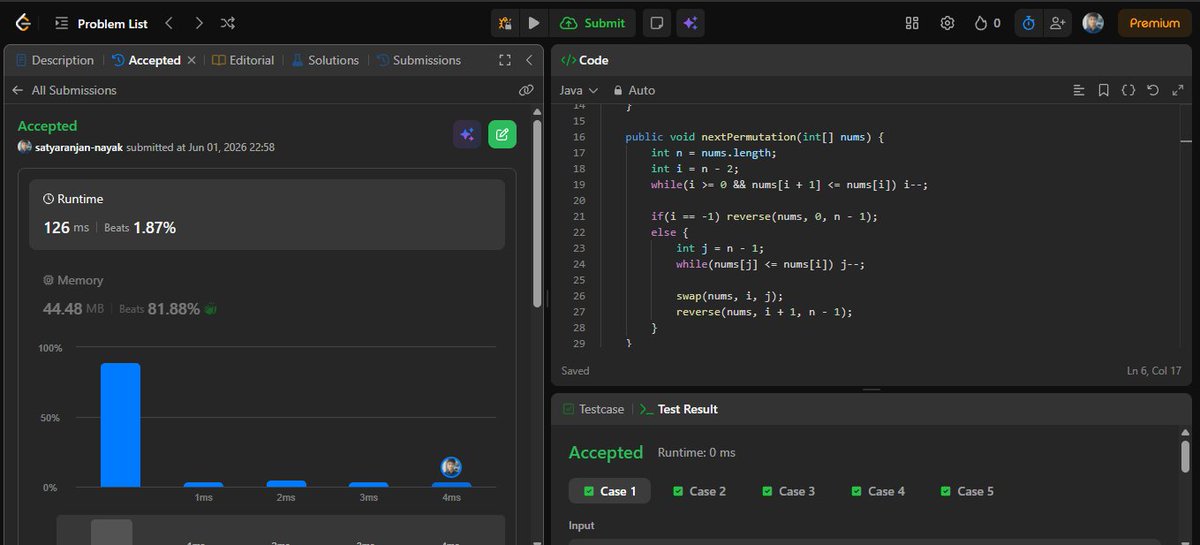Click the format code lines icon
This screenshot has height=545, width=1200.
[1078, 90]
